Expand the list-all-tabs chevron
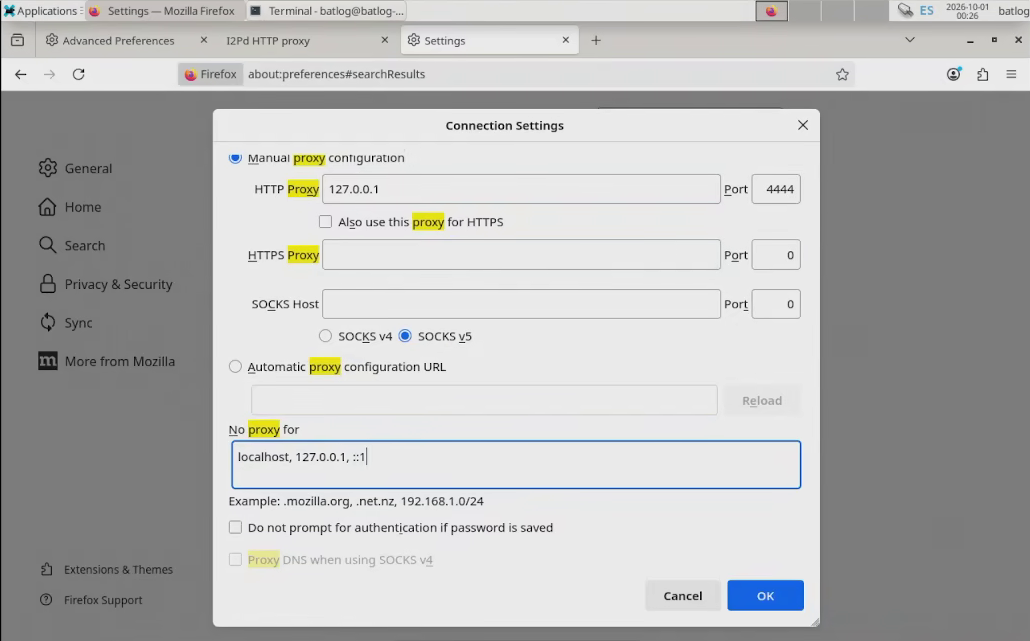The image size is (1030, 641). pyautogui.click(x=910, y=40)
